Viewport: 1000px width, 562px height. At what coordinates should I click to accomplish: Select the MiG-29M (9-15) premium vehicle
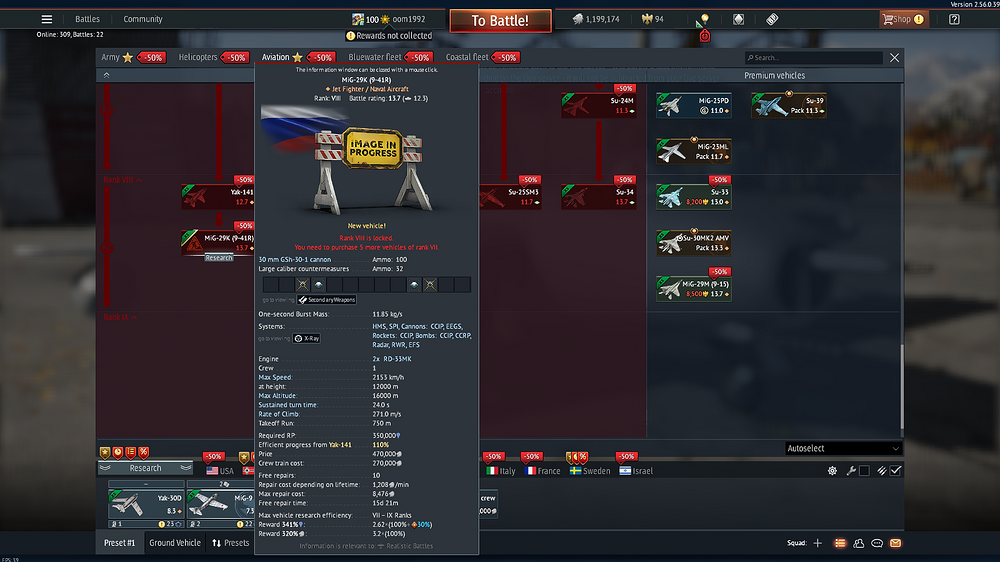[x=694, y=288]
